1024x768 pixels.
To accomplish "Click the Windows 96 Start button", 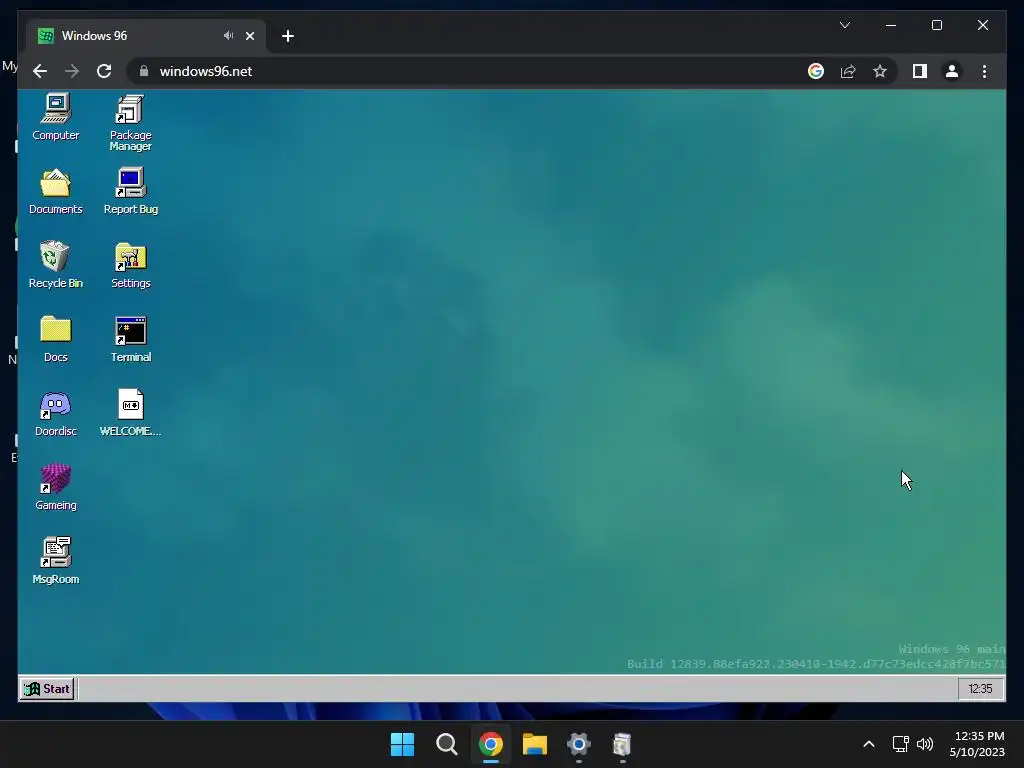I will click(47, 688).
